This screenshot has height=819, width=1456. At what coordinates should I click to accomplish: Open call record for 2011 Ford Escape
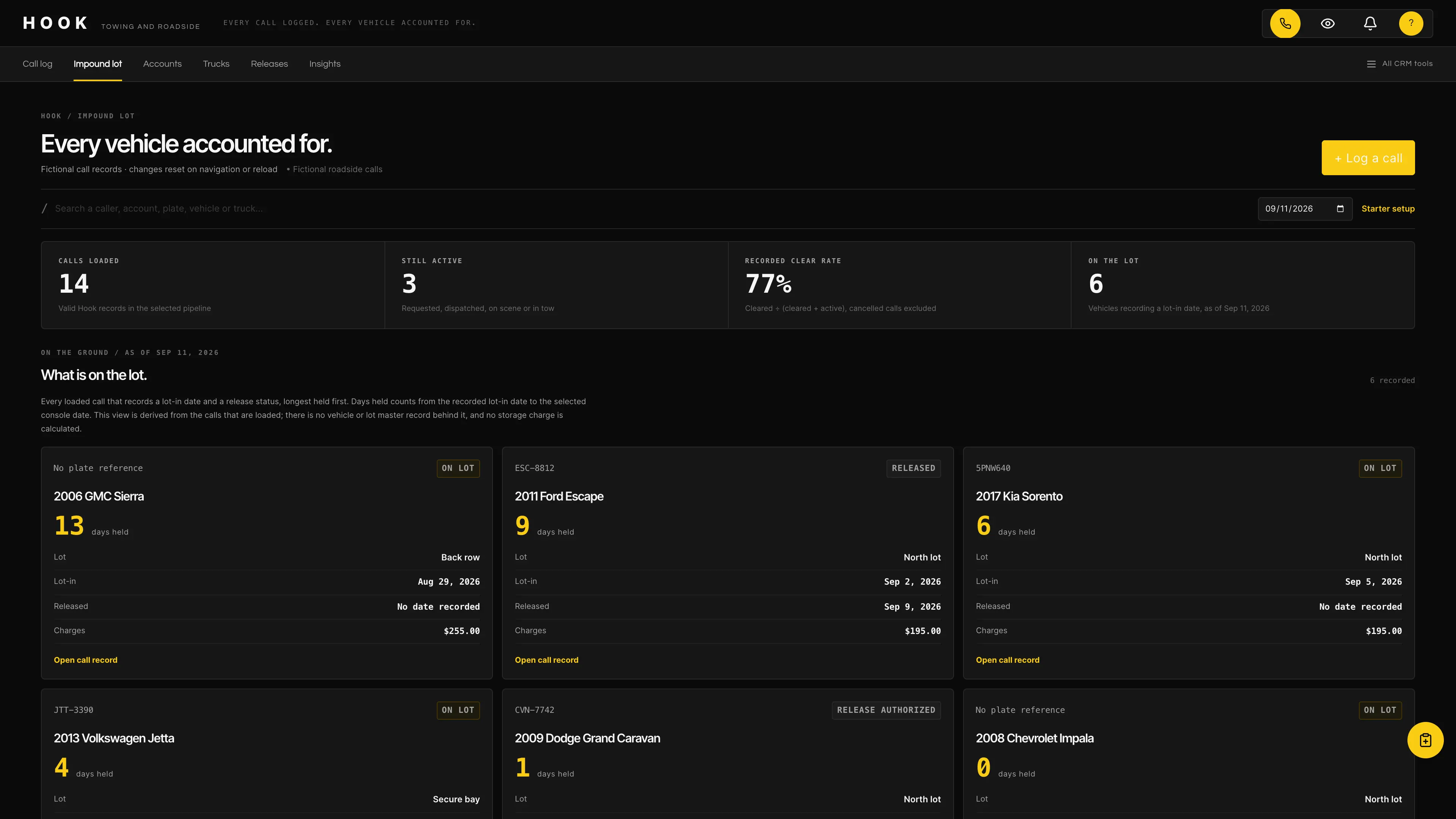tap(546, 660)
